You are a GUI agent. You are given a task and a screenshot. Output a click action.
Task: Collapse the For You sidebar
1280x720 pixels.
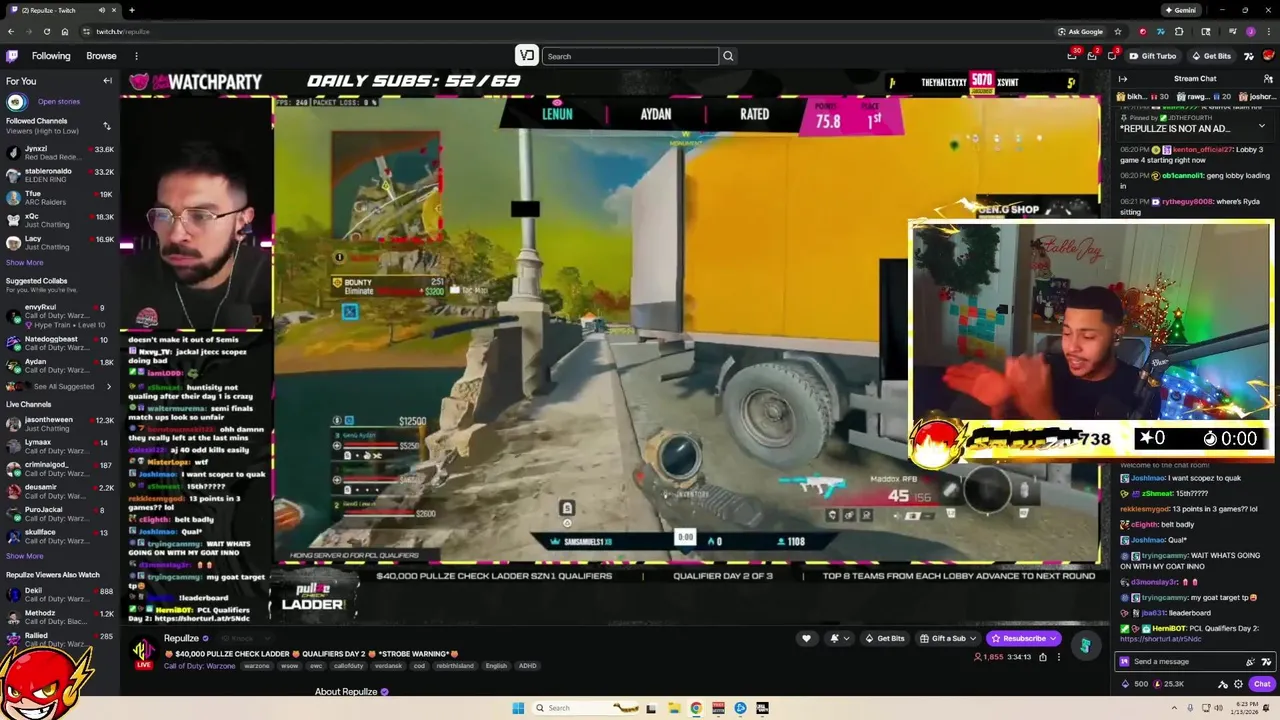coord(107,81)
